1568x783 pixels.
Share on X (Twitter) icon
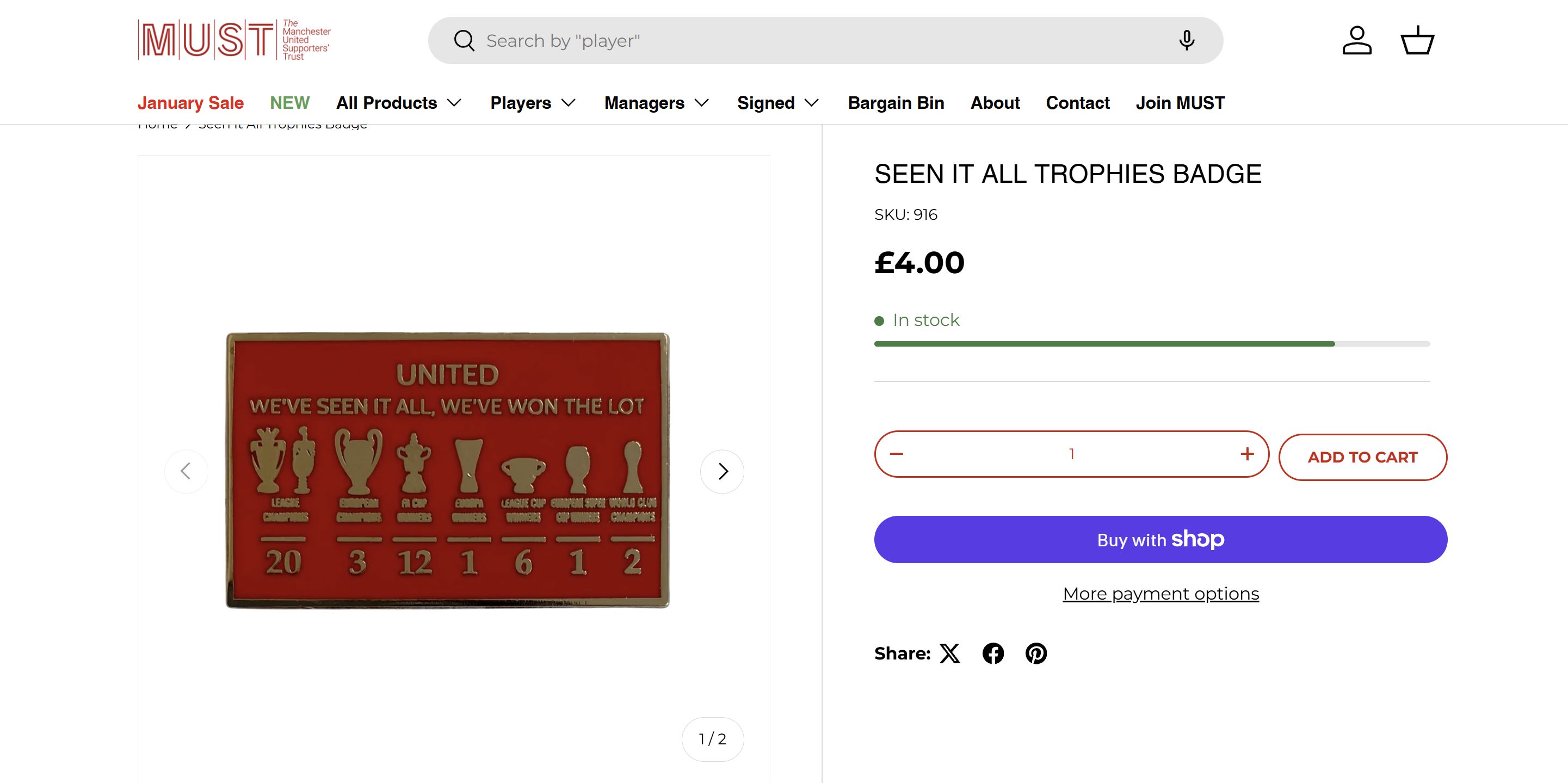[949, 653]
